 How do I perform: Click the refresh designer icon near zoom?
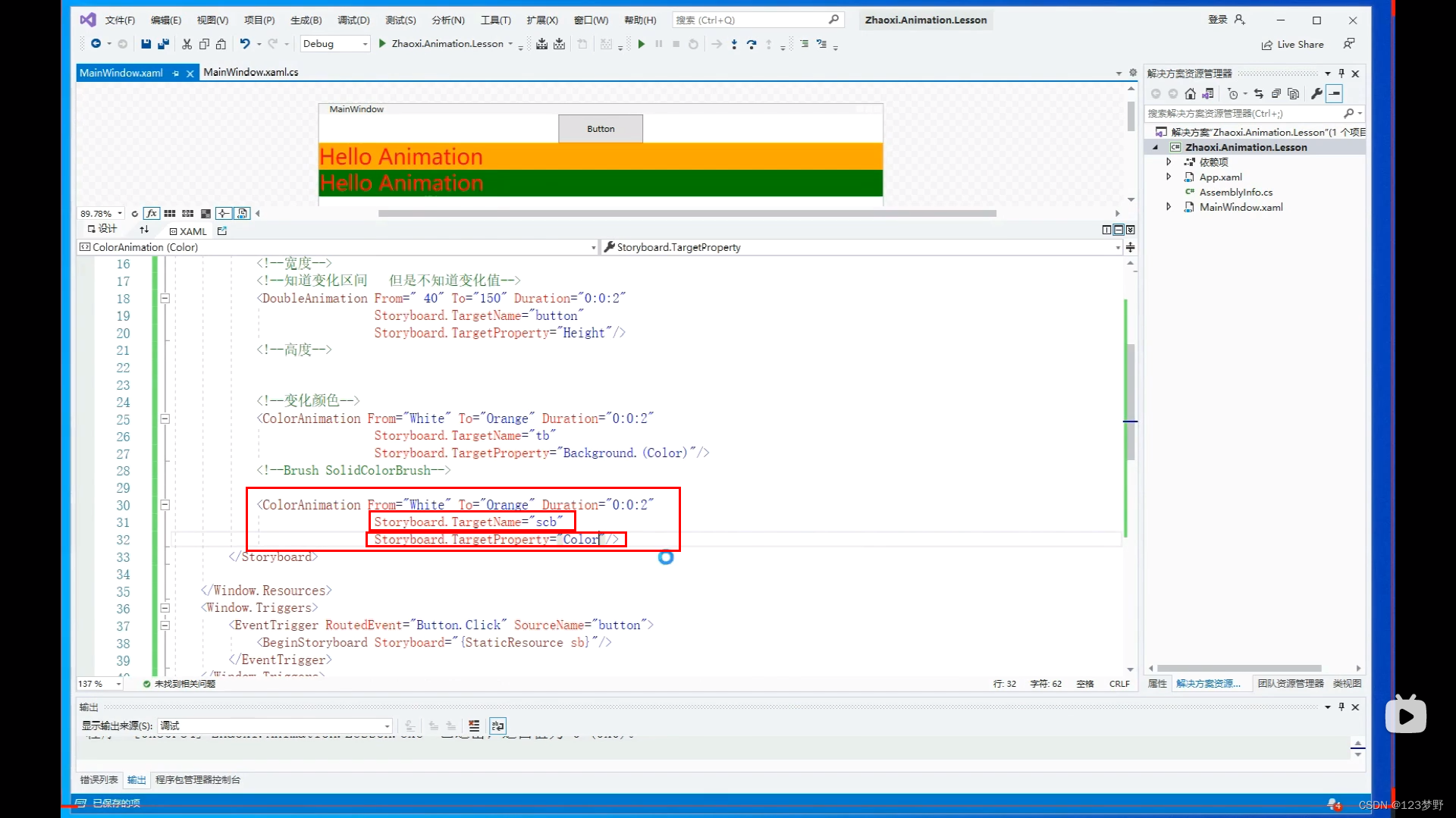[x=134, y=214]
